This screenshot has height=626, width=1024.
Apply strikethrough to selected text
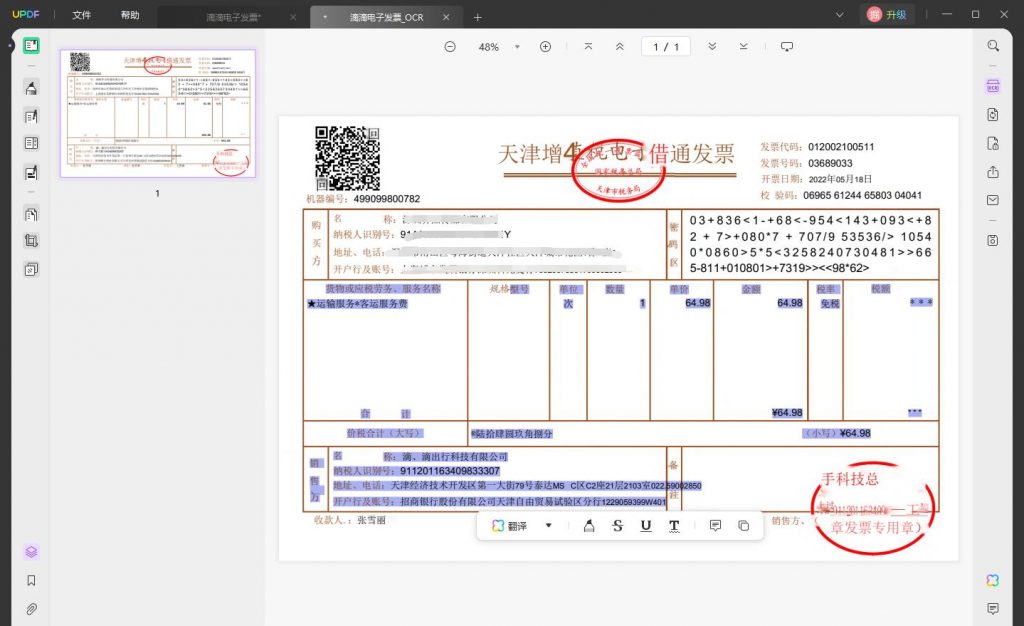618,525
